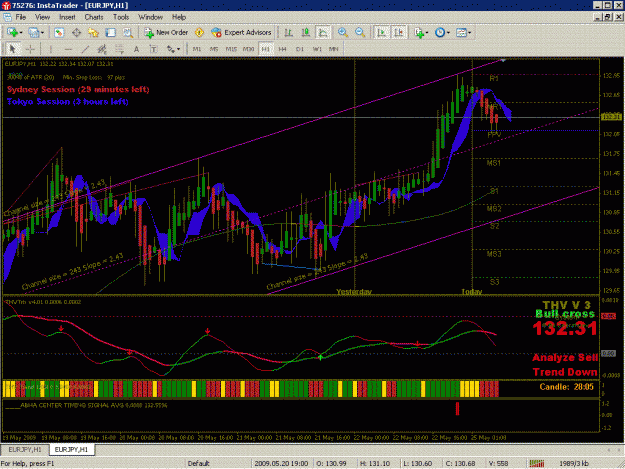The image size is (625, 469).
Task: Click the Tokyo Session chart label
Action: (x=68, y=102)
